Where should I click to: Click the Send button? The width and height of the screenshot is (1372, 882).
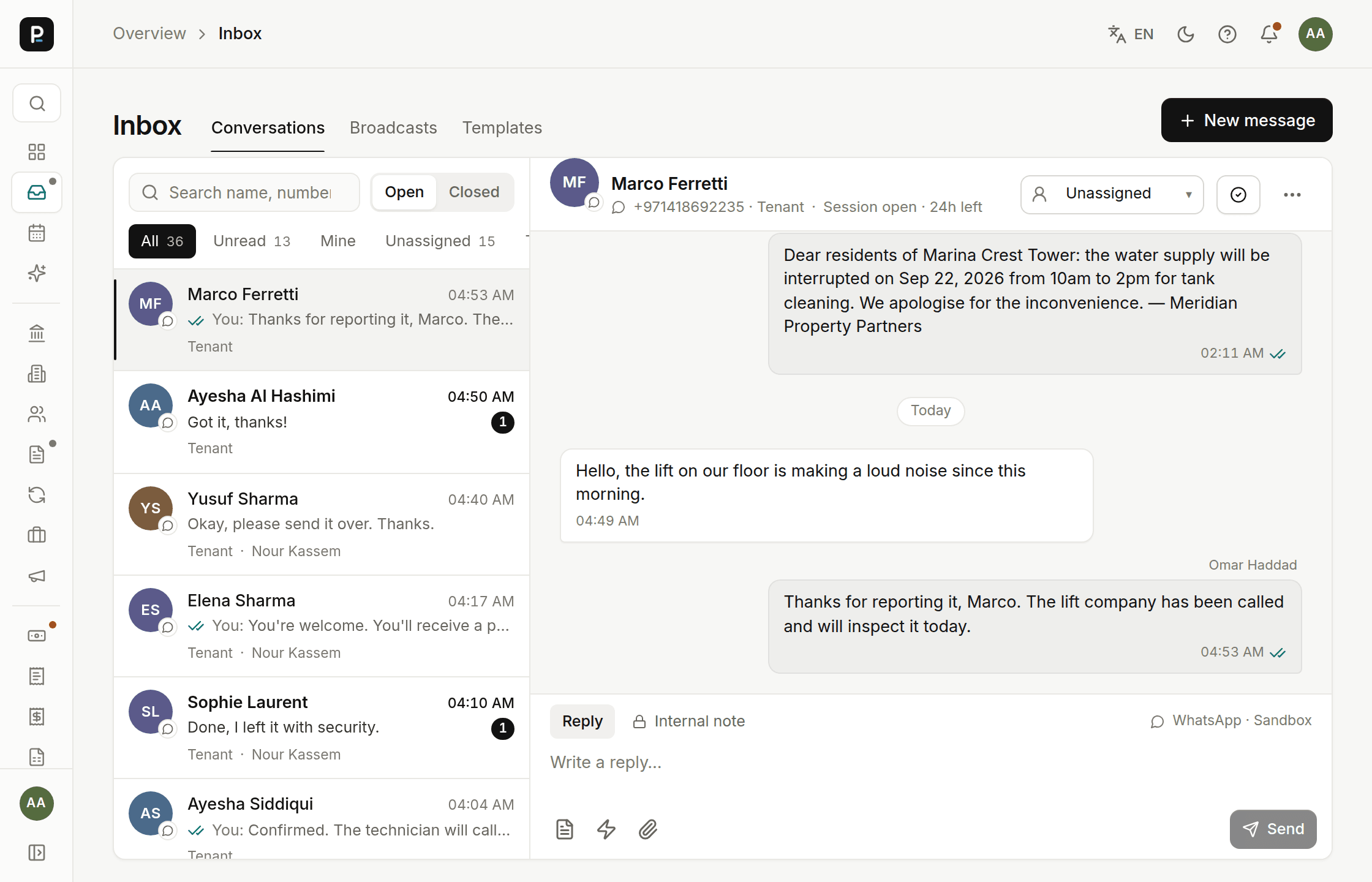coord(1273,829)
